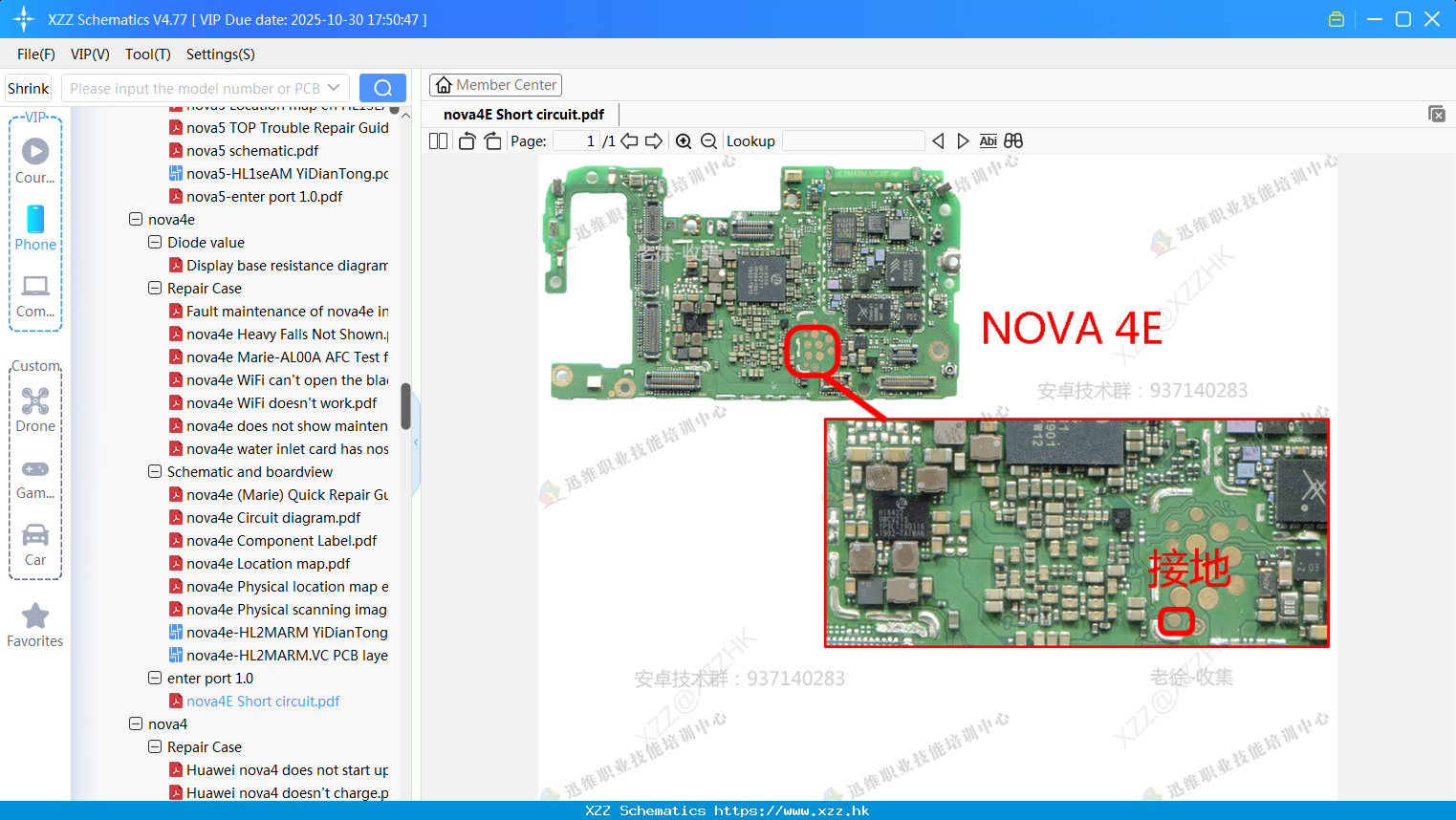This screenshot has width=1456, height=820.
Task: Go to next page arrow
Action: pyautogui.click(x=654, y=141)
